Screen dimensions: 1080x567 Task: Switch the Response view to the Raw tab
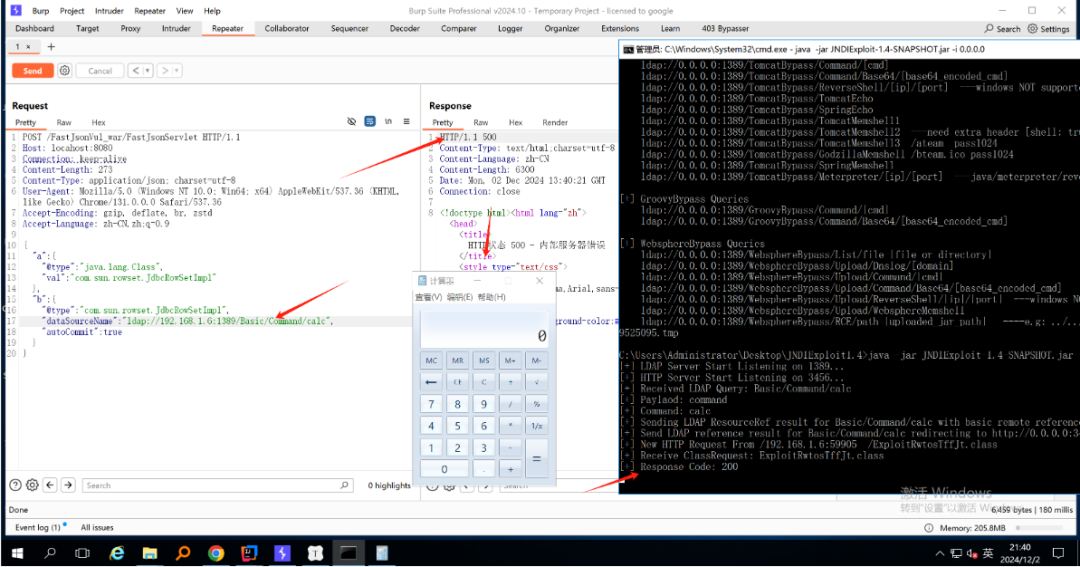481,123
